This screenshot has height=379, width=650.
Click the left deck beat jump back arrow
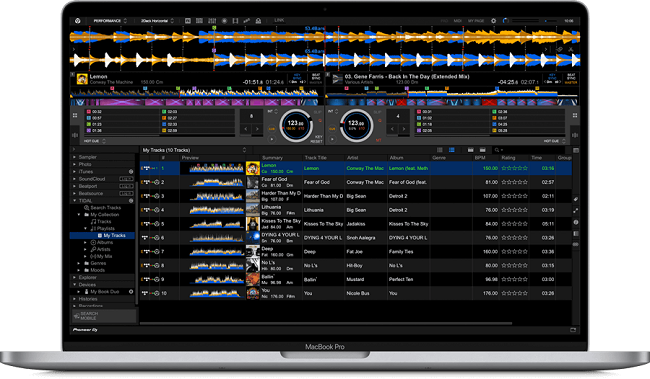(x=246, y=129)
